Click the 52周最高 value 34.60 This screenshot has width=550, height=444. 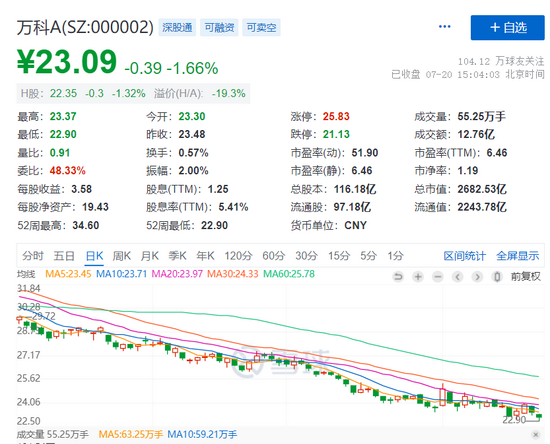coord(86,225)
